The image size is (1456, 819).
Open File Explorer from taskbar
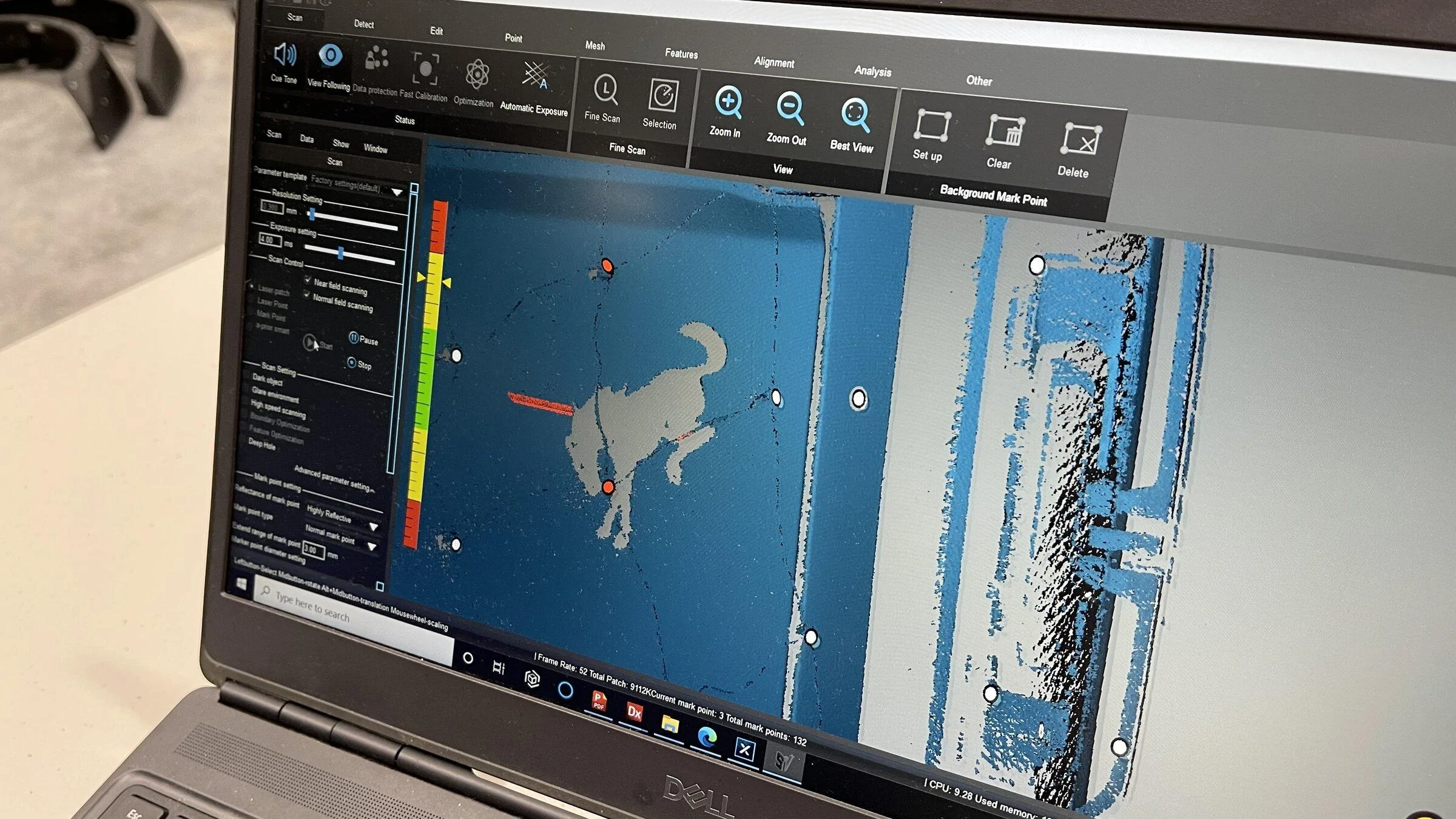[x=669, y=723]
